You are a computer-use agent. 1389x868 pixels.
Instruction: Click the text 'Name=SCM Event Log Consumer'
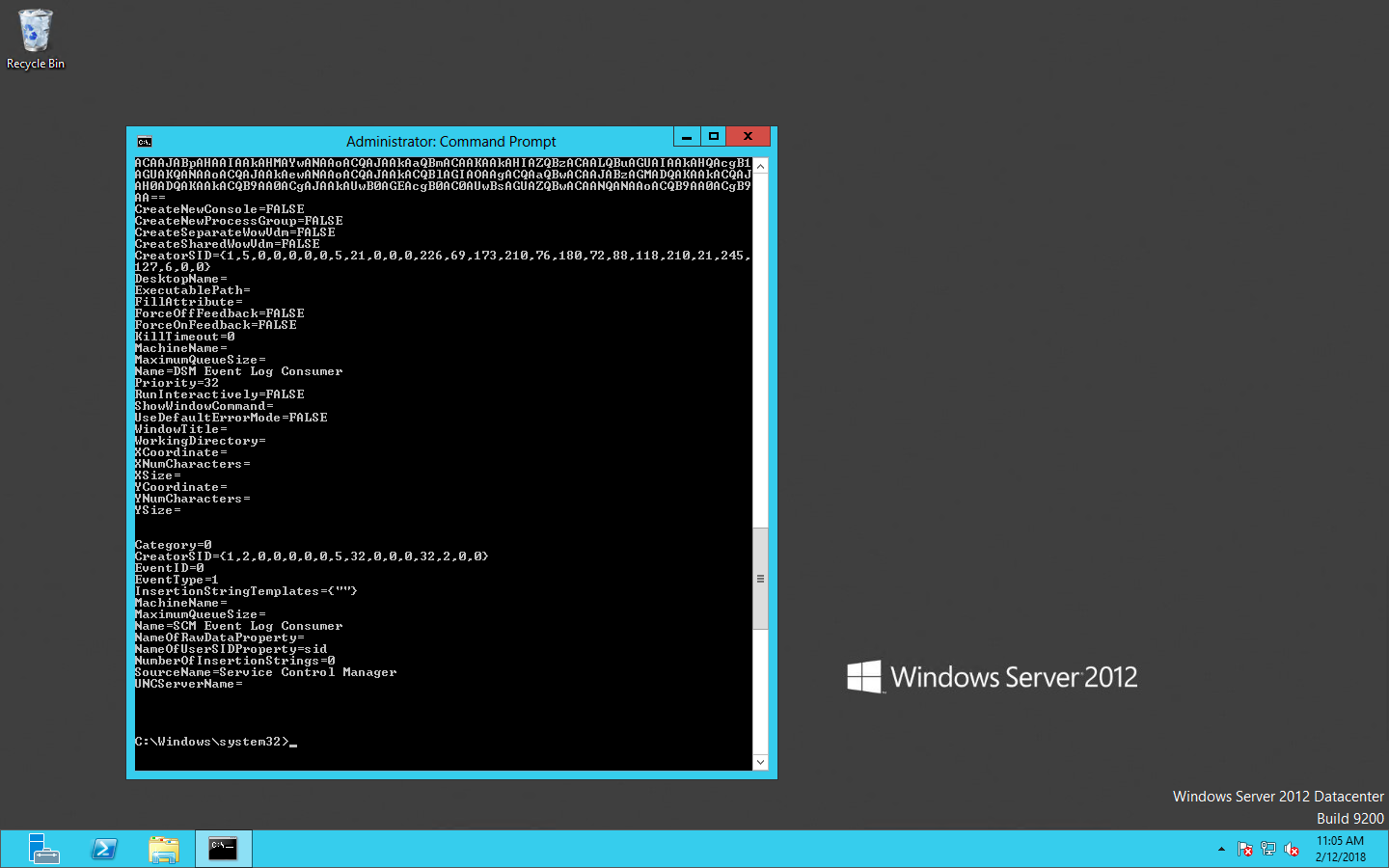(x=238, y=626)
